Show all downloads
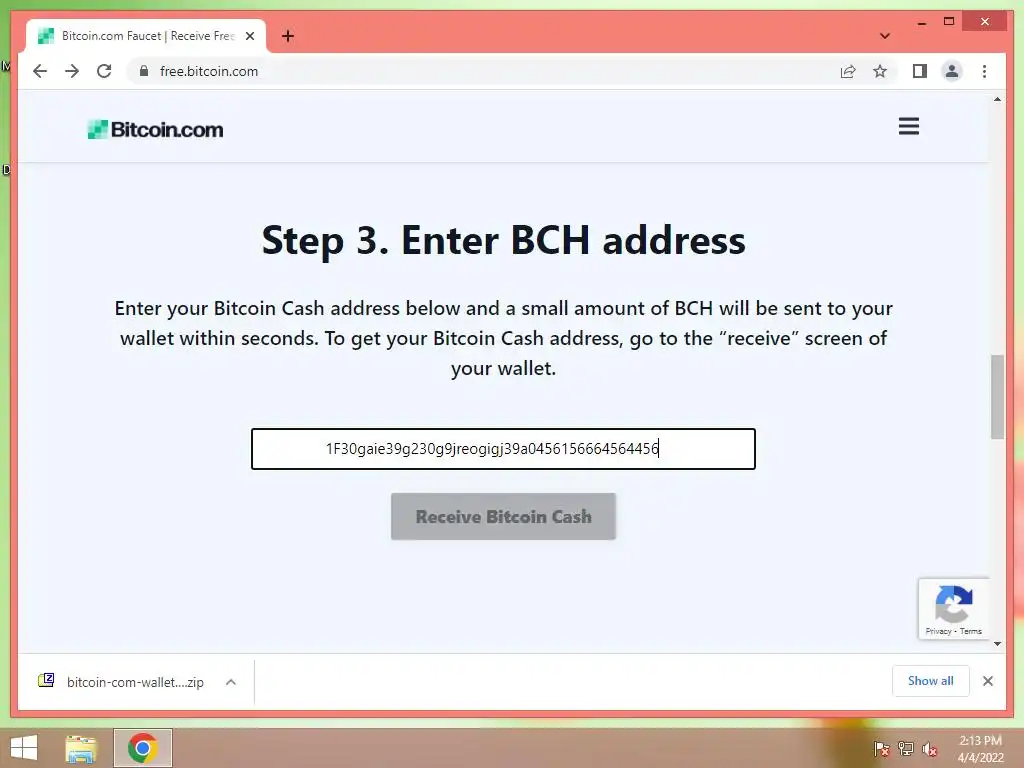Viewport: 1024px width, 768px height. point(931,681)
